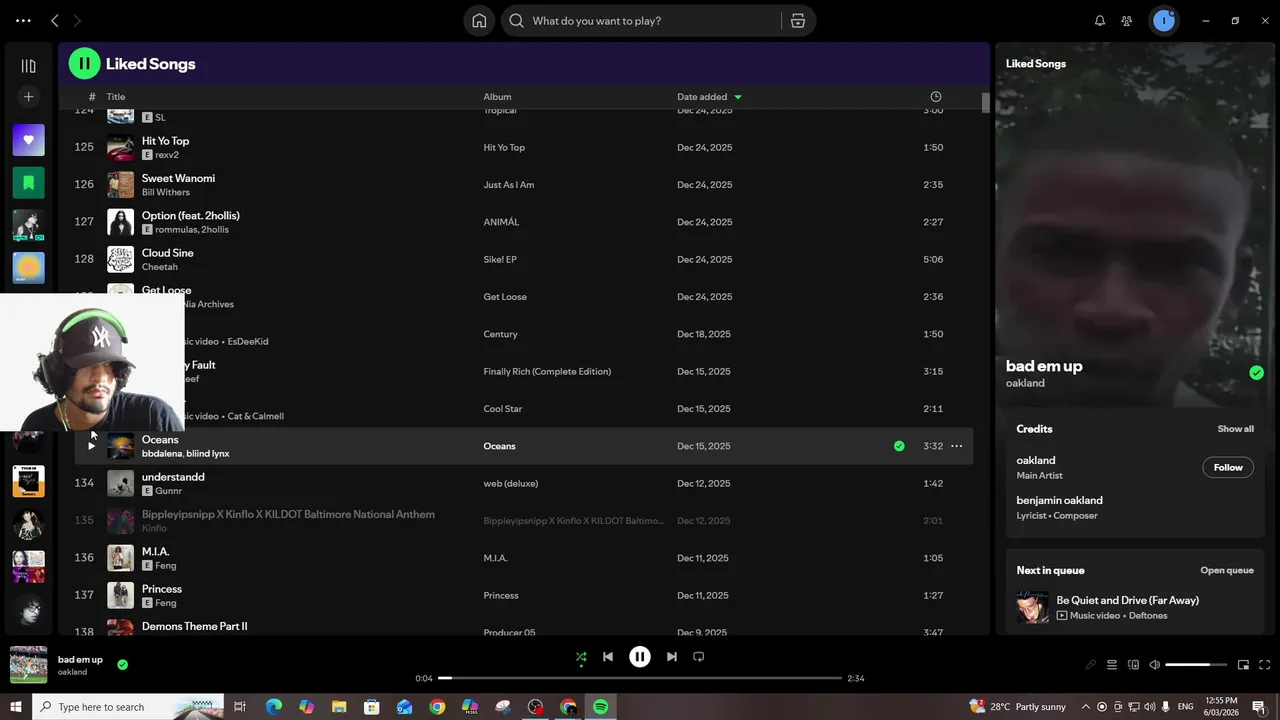Open more options for Oceans row
The height and width of the screenshot is (720, 1280).
click(956, 446)
